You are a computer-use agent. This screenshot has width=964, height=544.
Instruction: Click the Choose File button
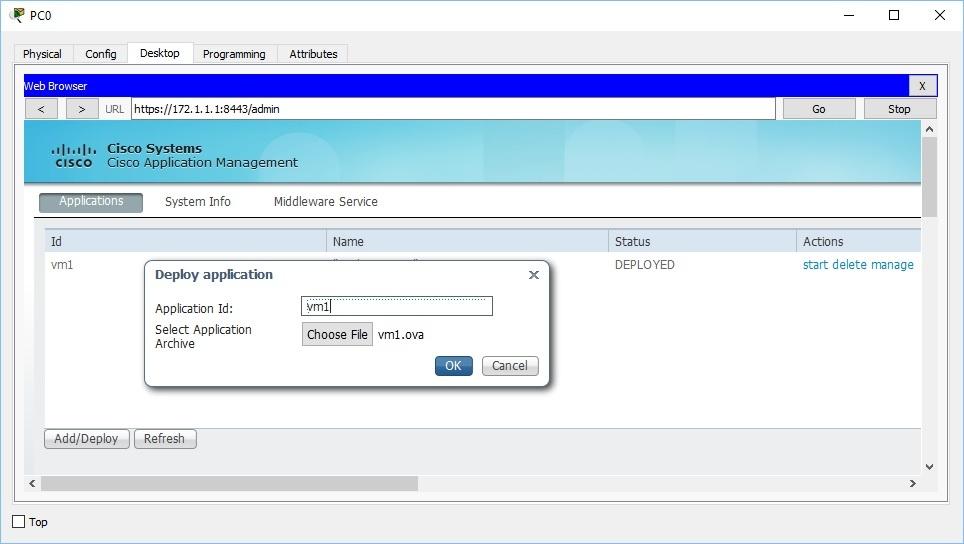pyautogui.click(x=338, y=334)
